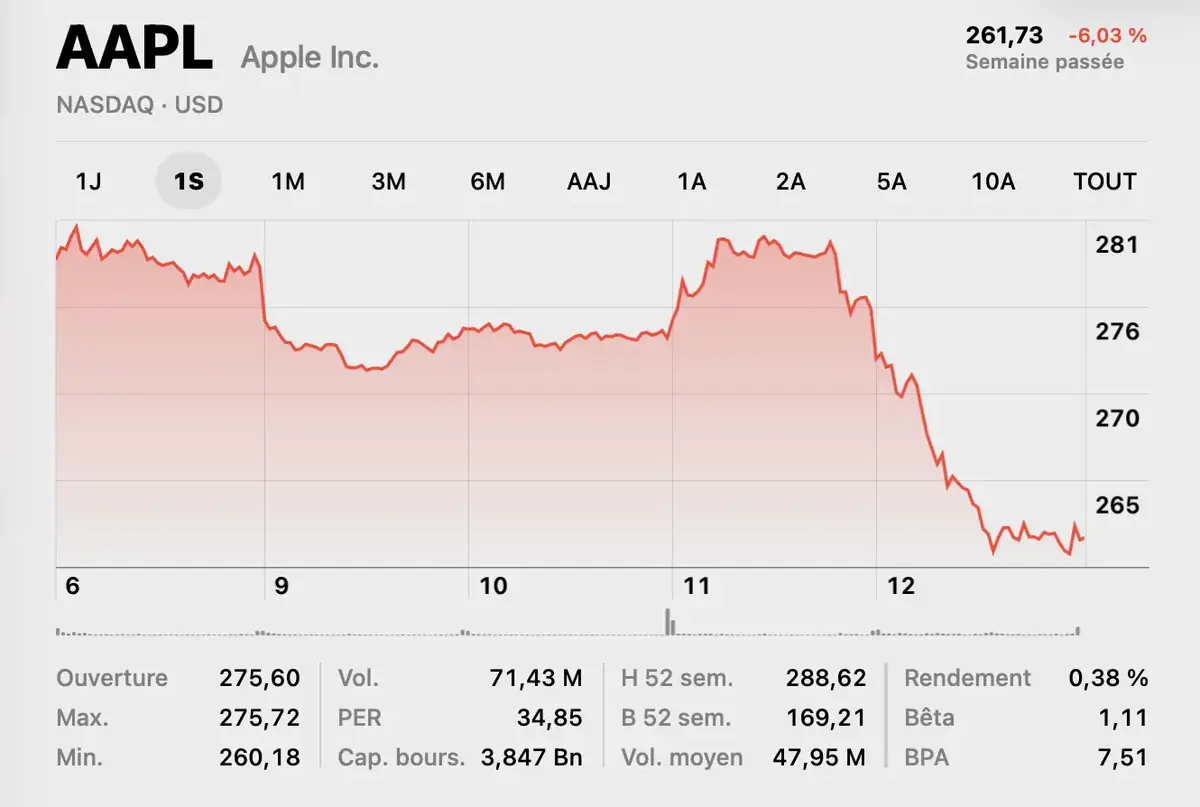Show the TOUT all-time chart

click(1103, 181)
